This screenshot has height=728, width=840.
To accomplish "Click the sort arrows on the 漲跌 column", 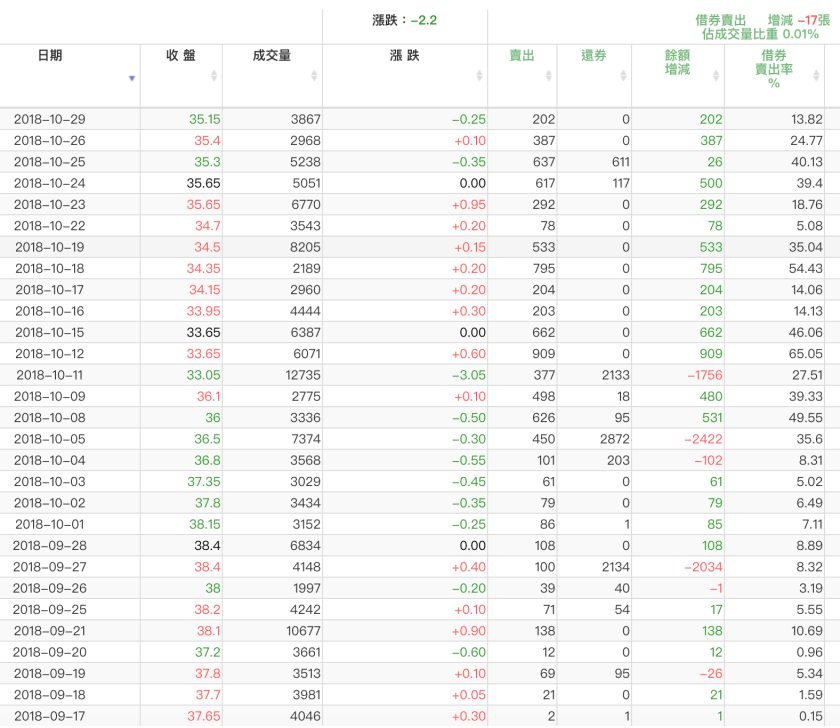I will click(x=481, y=75).
